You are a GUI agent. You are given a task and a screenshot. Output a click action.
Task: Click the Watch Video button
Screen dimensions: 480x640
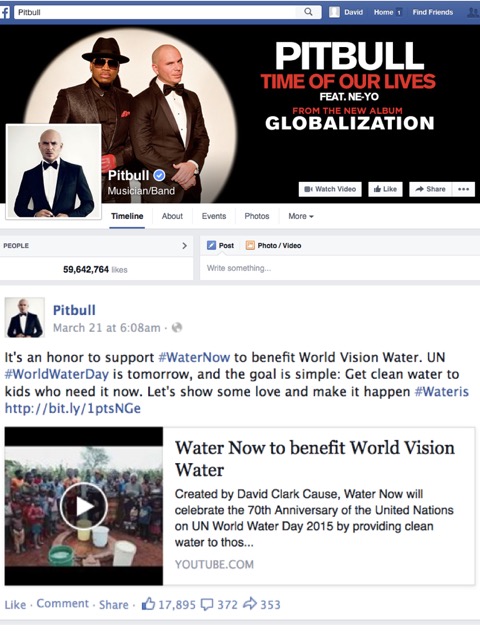pyautogui.click(x=330, y=189)
